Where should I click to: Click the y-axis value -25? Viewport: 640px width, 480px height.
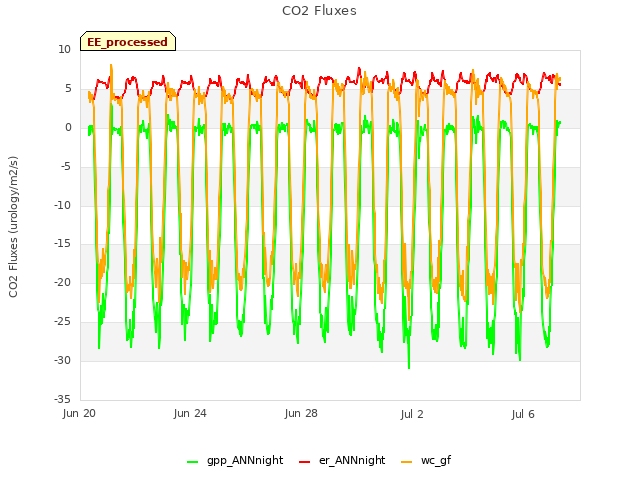coord(62,322)
